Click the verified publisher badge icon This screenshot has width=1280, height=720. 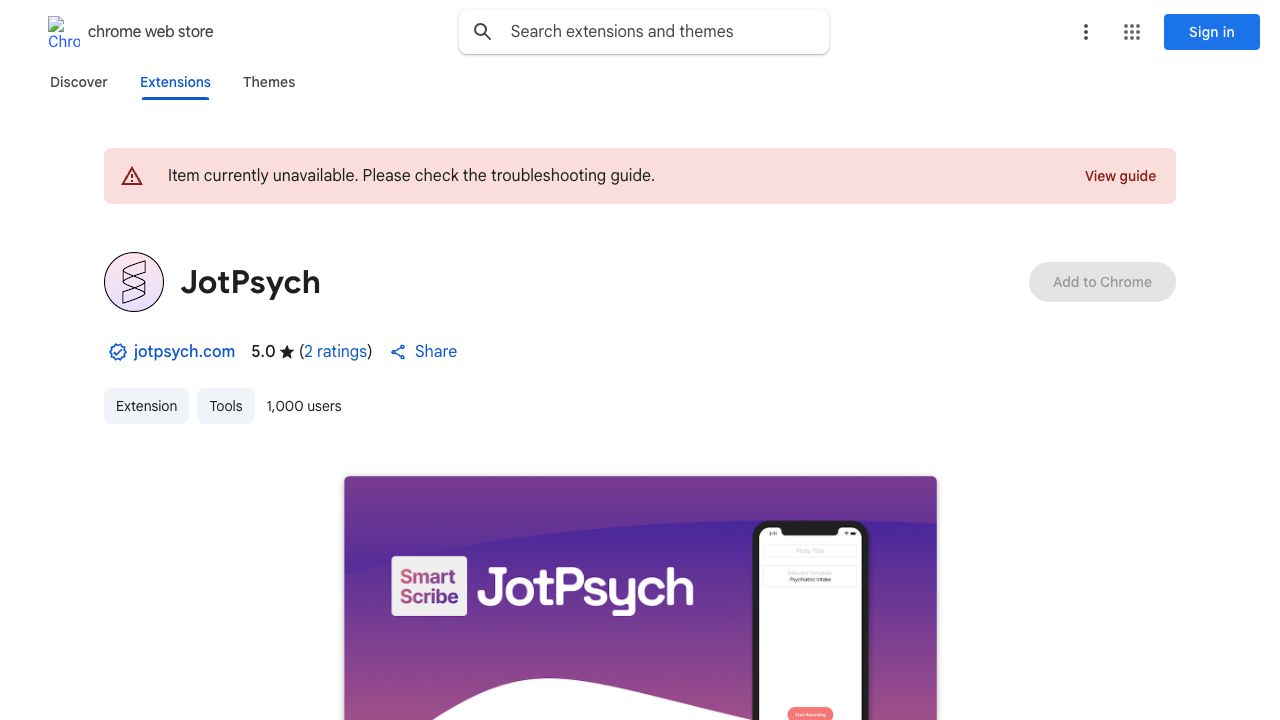118,352
